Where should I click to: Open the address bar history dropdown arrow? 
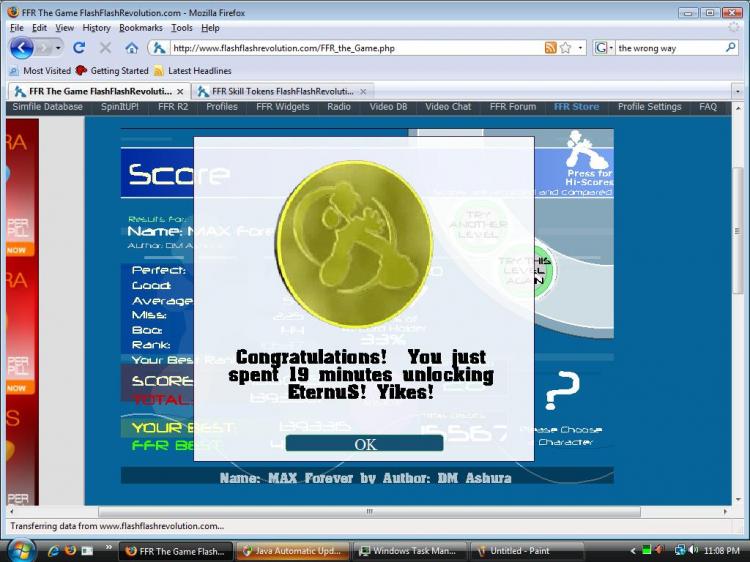(x=580, y=48)
